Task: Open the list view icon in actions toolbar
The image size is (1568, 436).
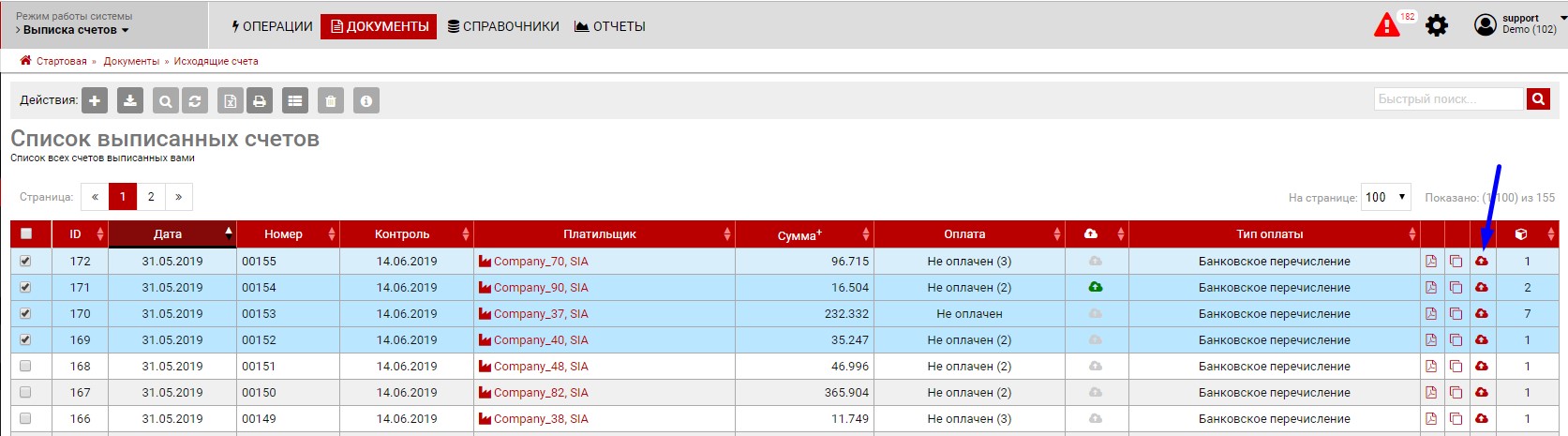Action: (x=295, y=100)
